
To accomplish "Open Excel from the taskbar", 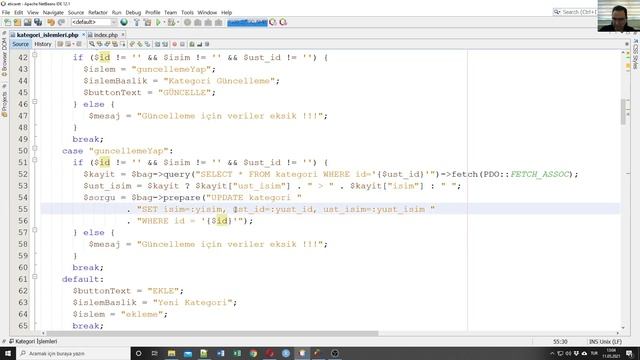I will click(x=237, y=353).
